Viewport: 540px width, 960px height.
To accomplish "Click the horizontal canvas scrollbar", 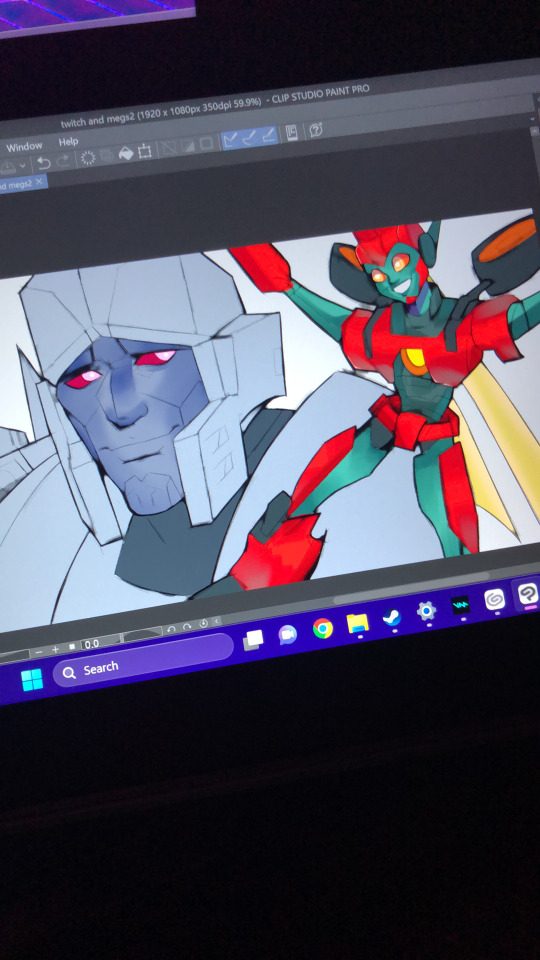I will (410, 590).
